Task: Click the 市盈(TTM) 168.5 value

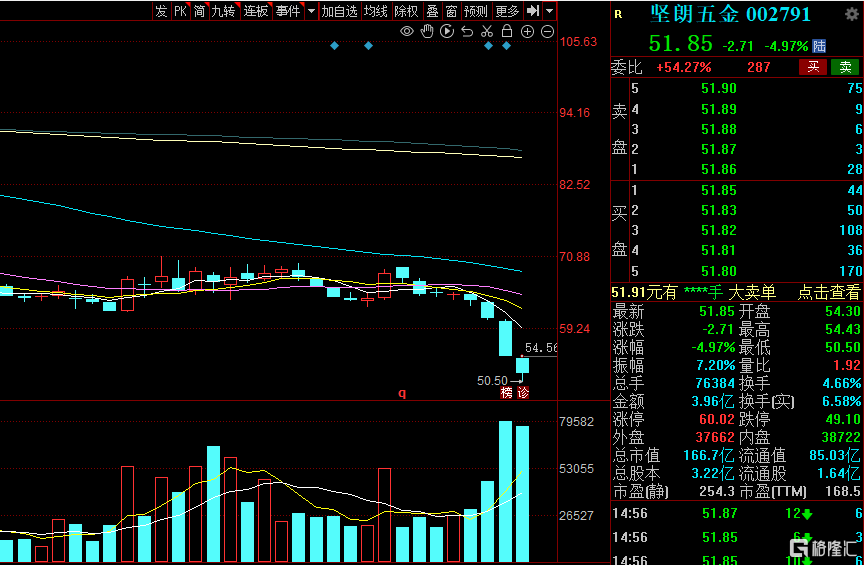Action: (x=843, y=491)
